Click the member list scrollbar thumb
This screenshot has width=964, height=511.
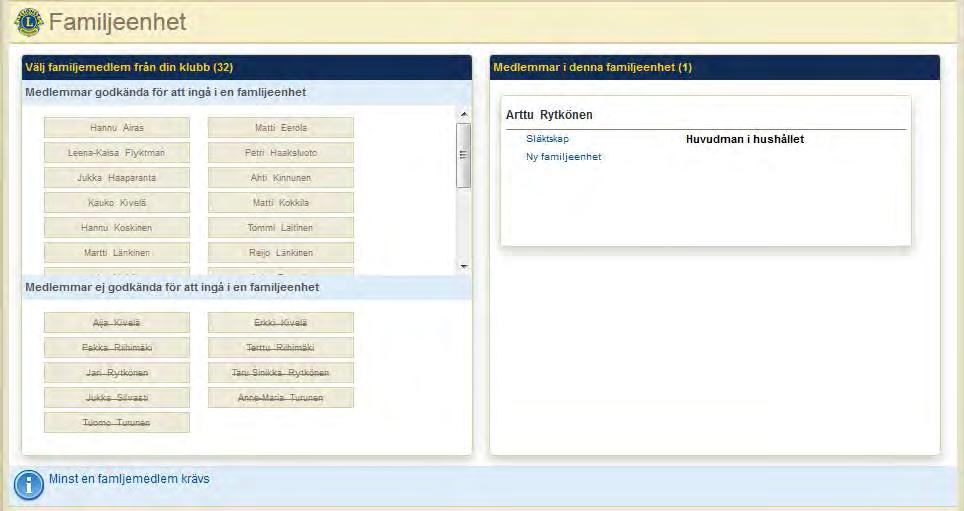point(464,155)
